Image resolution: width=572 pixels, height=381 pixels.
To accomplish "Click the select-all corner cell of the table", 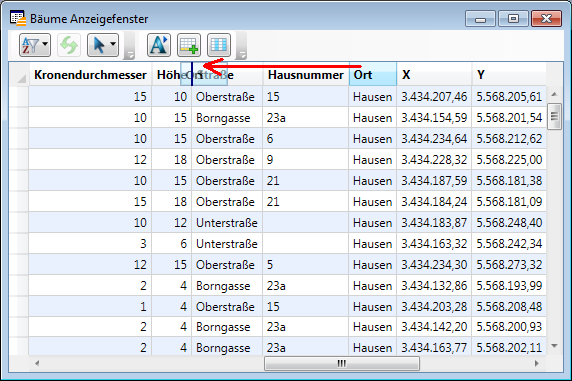I will pyautogui.click(x=19, y=74).
